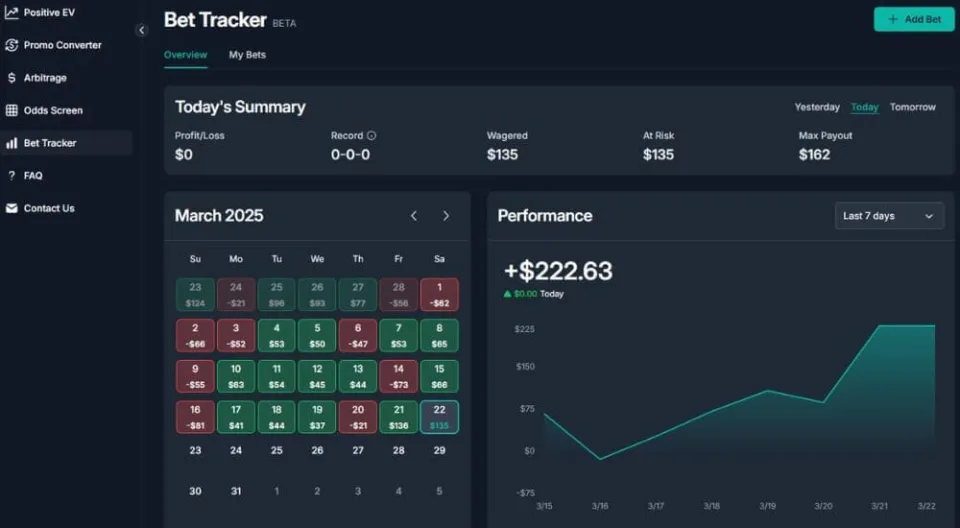Select March 4 showing $53
The image size is (960, 528).
[277, 335]
